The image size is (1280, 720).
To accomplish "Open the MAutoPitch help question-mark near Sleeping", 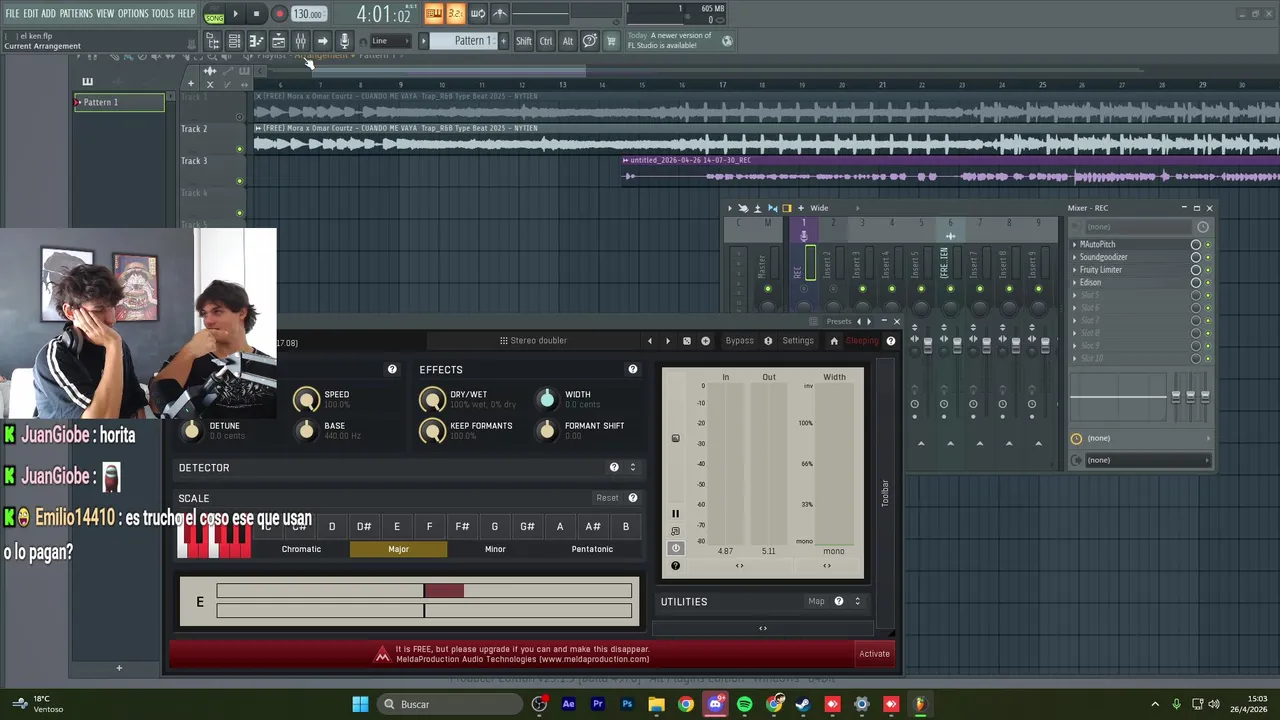I will [x=890, y=341].
